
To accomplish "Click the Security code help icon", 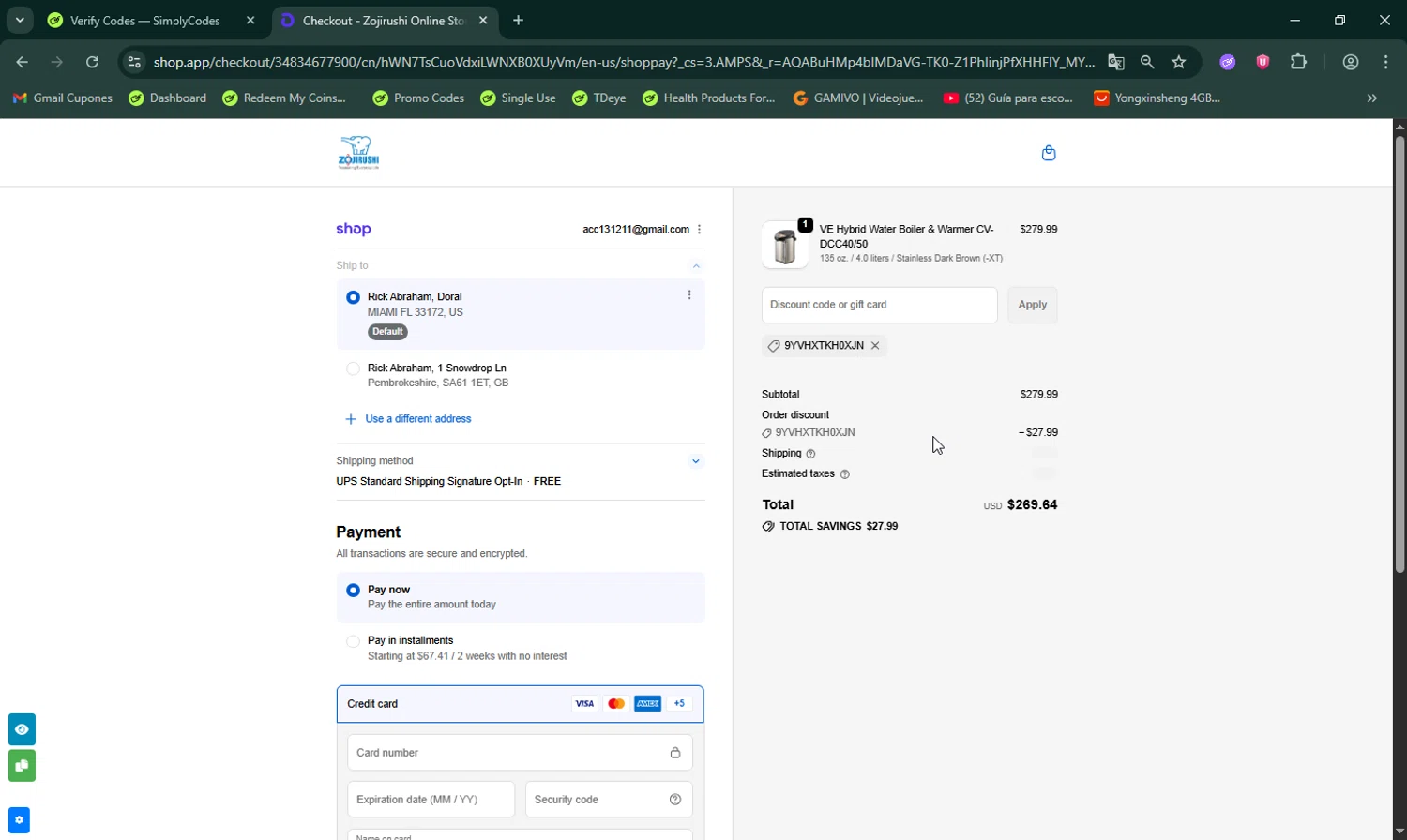I will pos(675,800).
